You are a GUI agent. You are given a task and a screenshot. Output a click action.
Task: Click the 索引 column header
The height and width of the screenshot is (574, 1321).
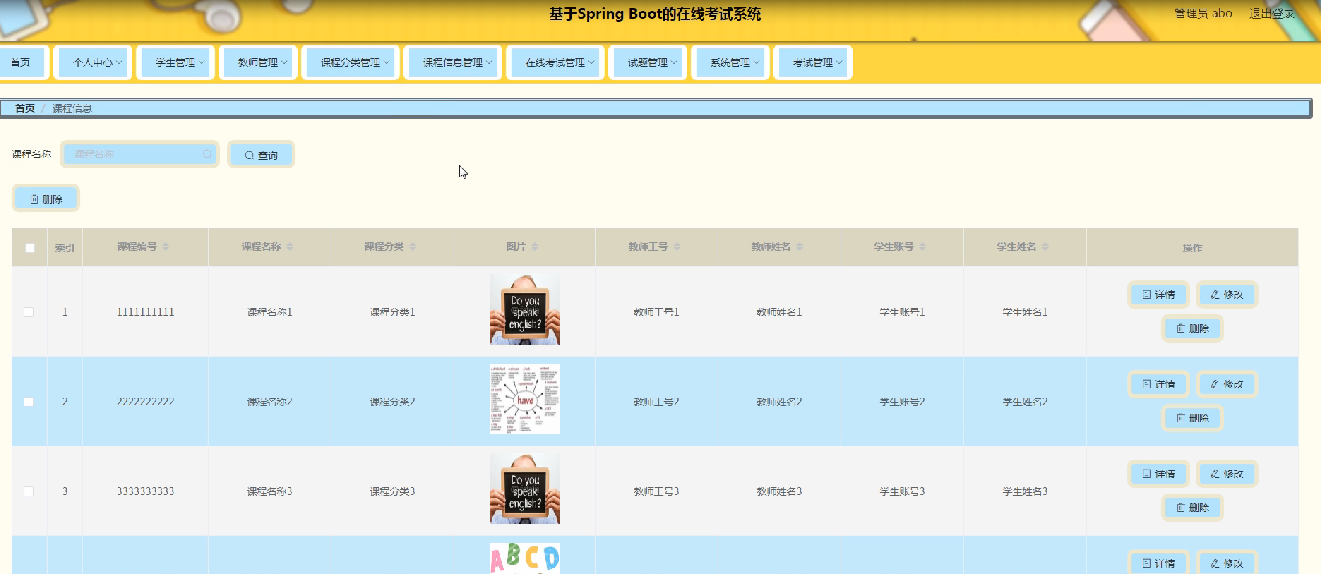click(x=65, y=248)
